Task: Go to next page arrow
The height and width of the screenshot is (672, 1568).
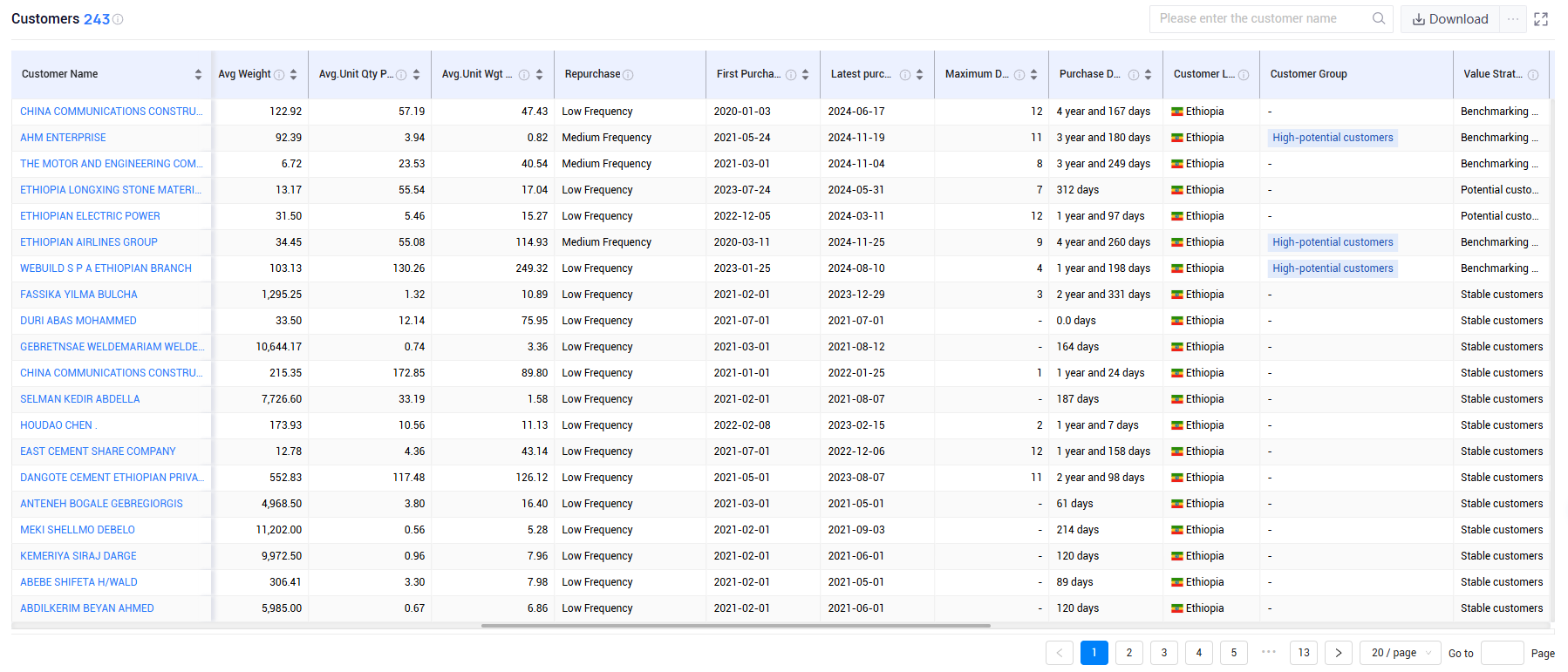Action: [1339, 653]
